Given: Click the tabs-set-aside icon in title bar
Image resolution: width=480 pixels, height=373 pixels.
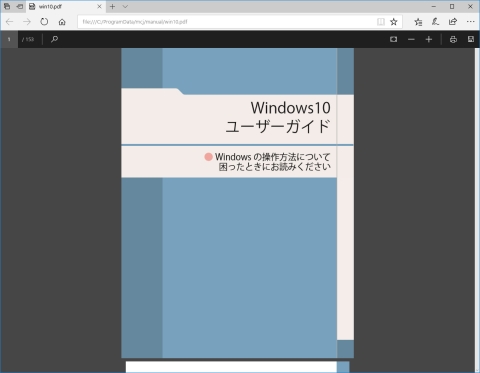Looking at the screenshot, I should click(7, 6).
